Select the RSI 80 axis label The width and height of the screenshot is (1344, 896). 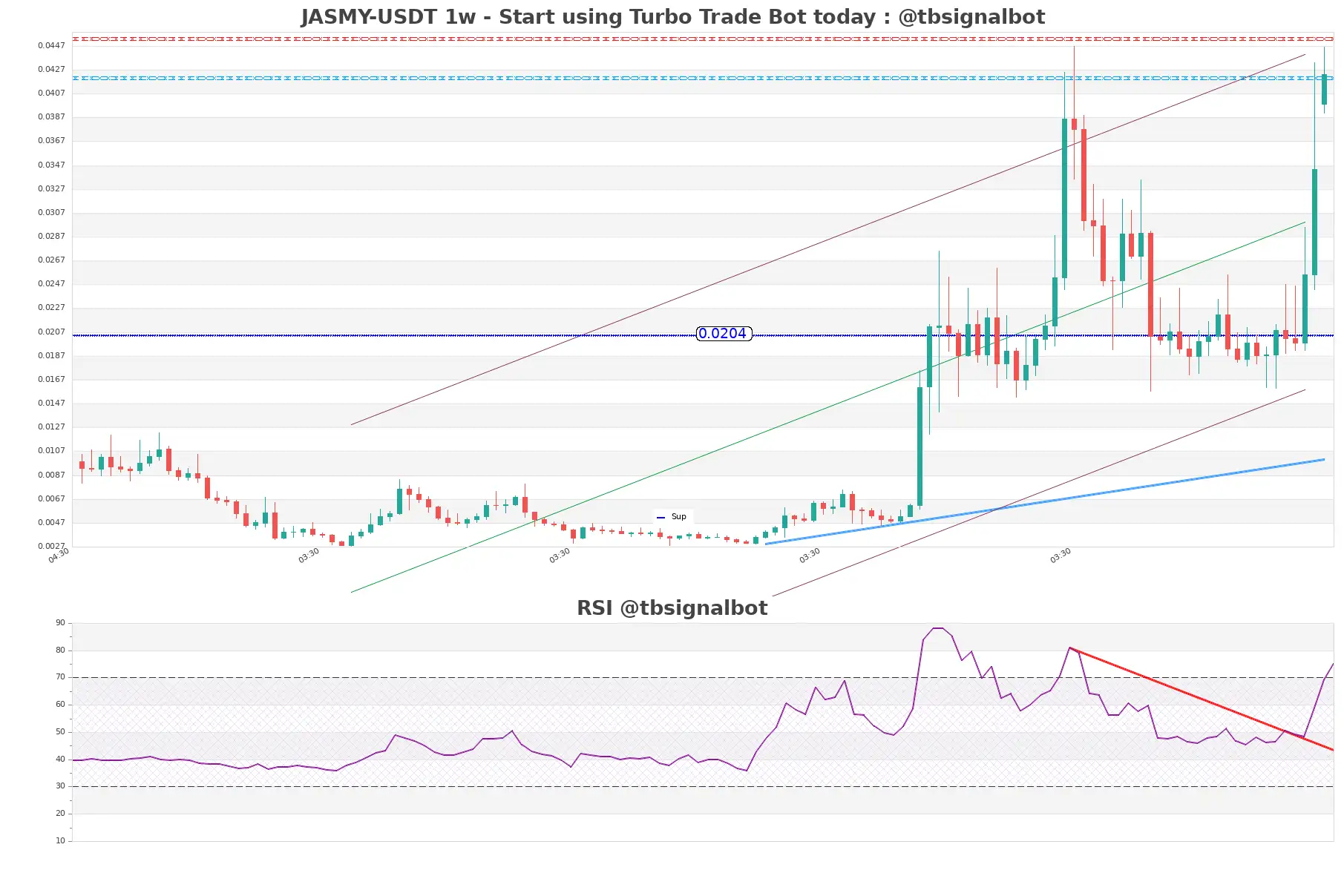(60, 650)
